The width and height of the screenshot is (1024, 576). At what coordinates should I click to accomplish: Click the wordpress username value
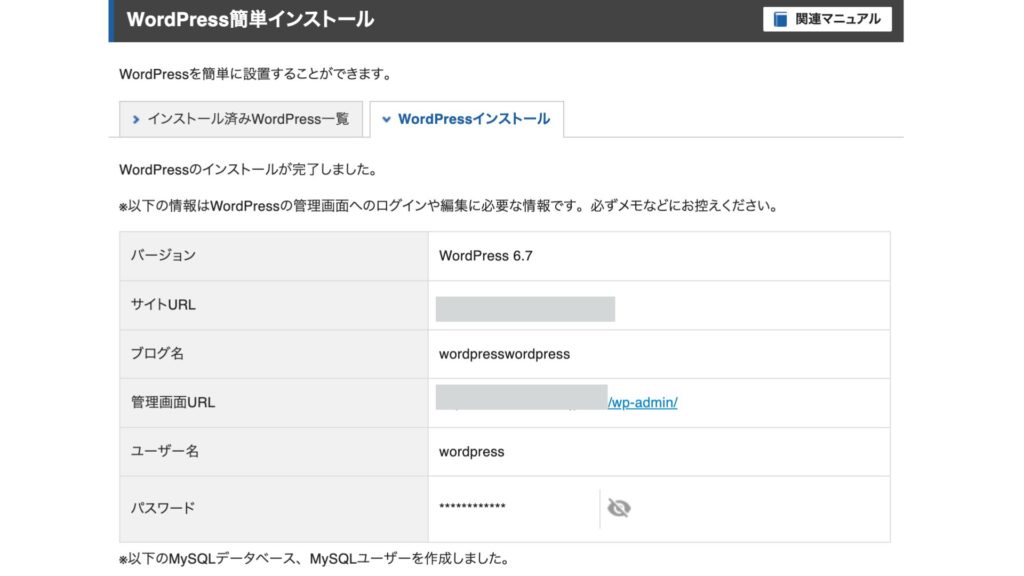tap(471, 452)
